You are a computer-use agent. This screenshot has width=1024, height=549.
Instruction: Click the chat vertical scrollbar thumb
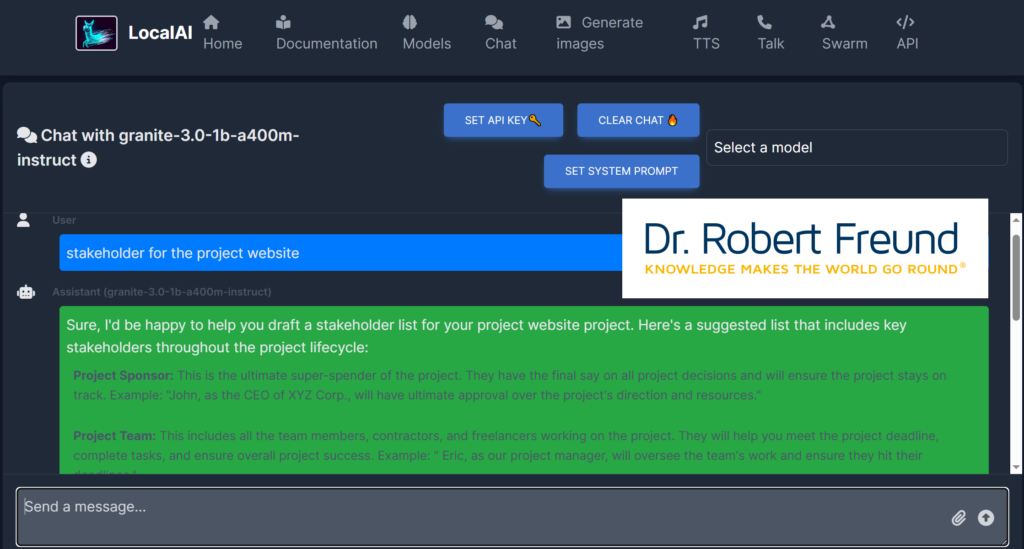(1016, 277)
